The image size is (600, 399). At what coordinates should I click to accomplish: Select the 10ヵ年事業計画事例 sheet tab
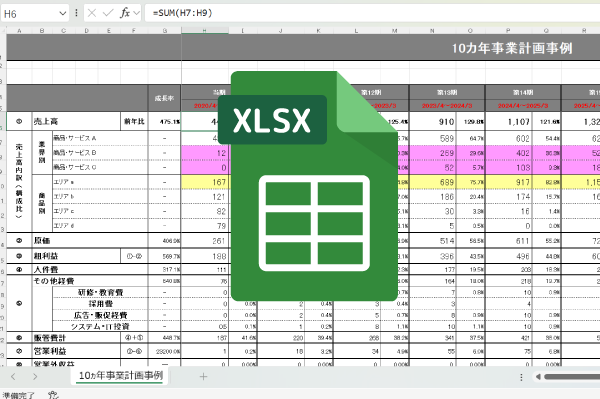[x=121, y=376]
